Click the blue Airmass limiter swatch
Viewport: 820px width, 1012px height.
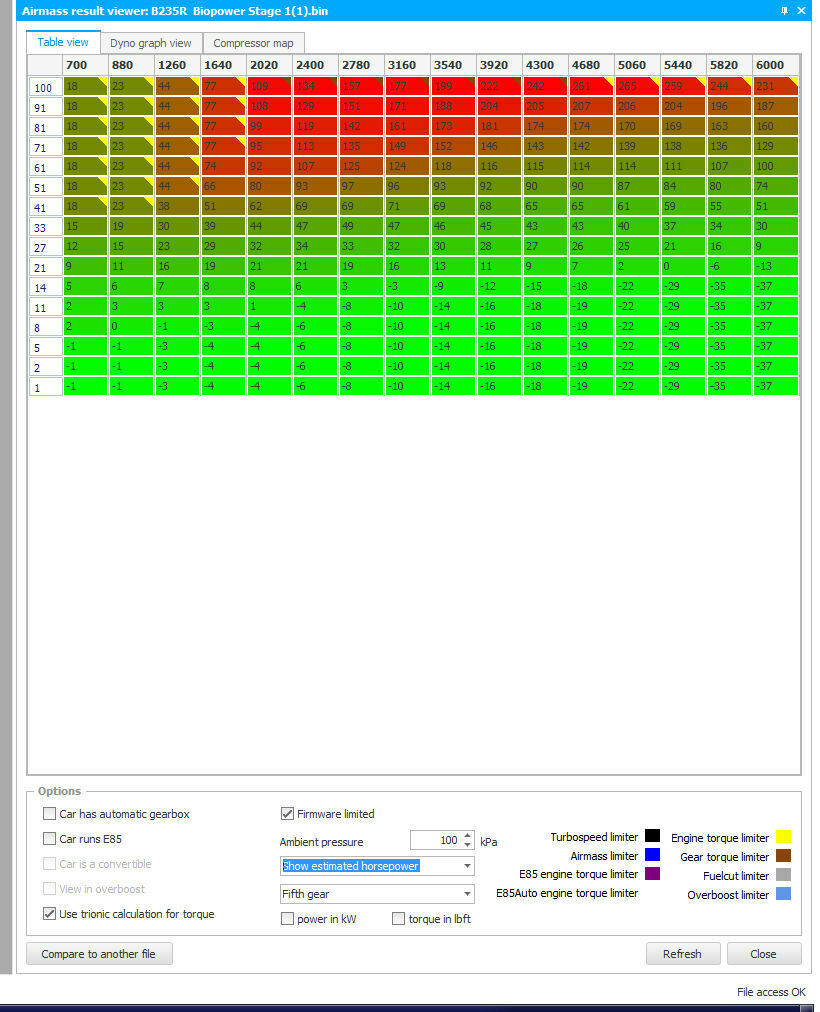tap(652, 855)
